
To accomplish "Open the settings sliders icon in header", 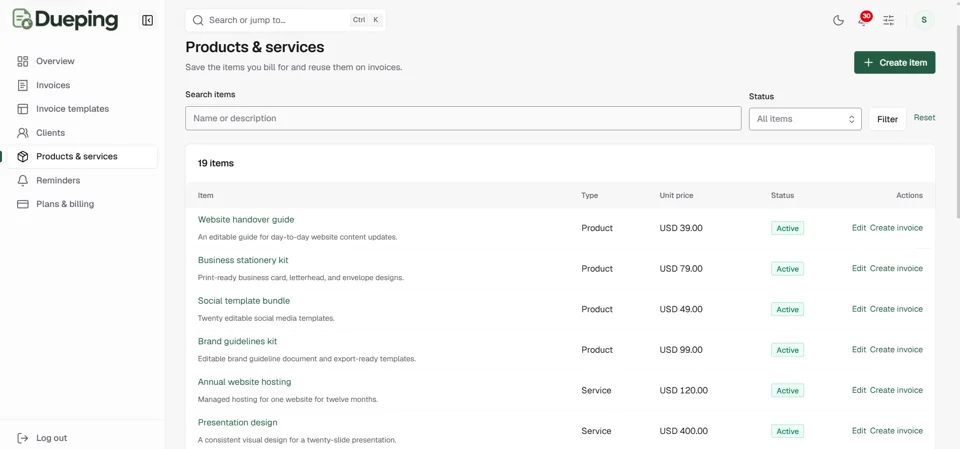I will tap(888, 20).
